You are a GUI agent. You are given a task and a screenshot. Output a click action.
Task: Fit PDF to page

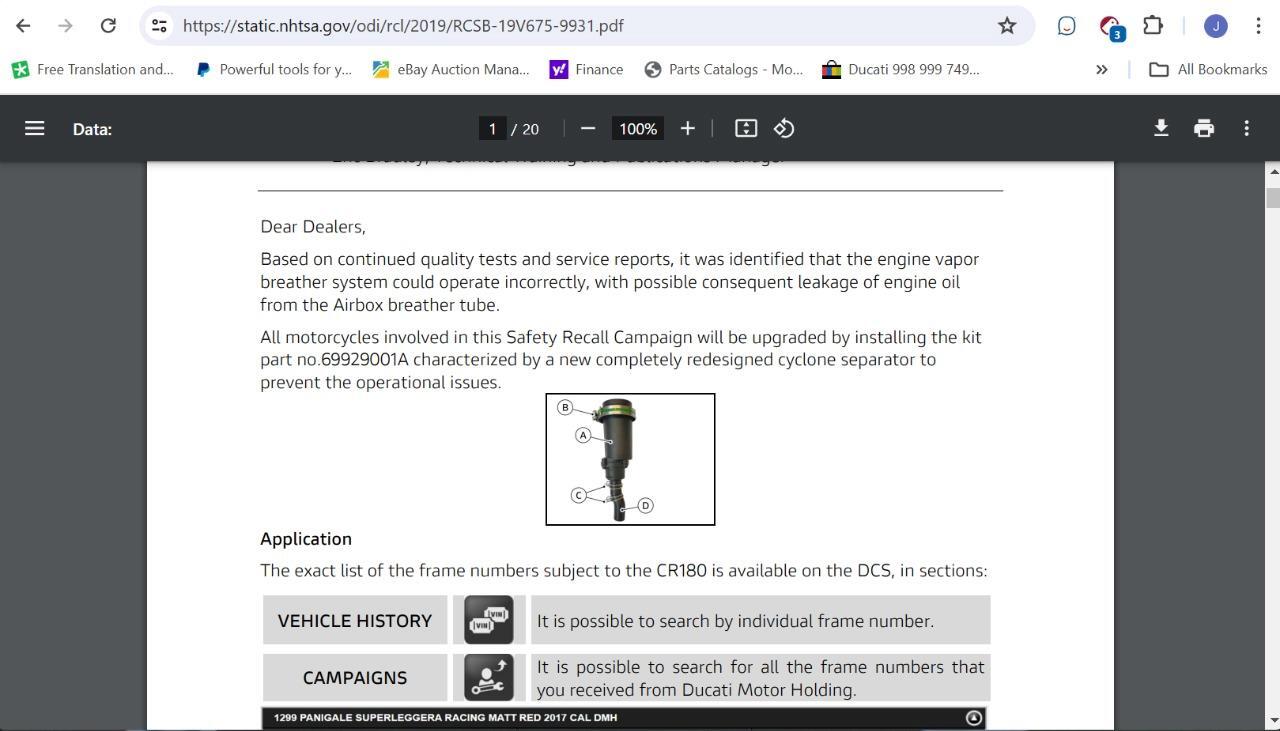[x=746, y=128]
